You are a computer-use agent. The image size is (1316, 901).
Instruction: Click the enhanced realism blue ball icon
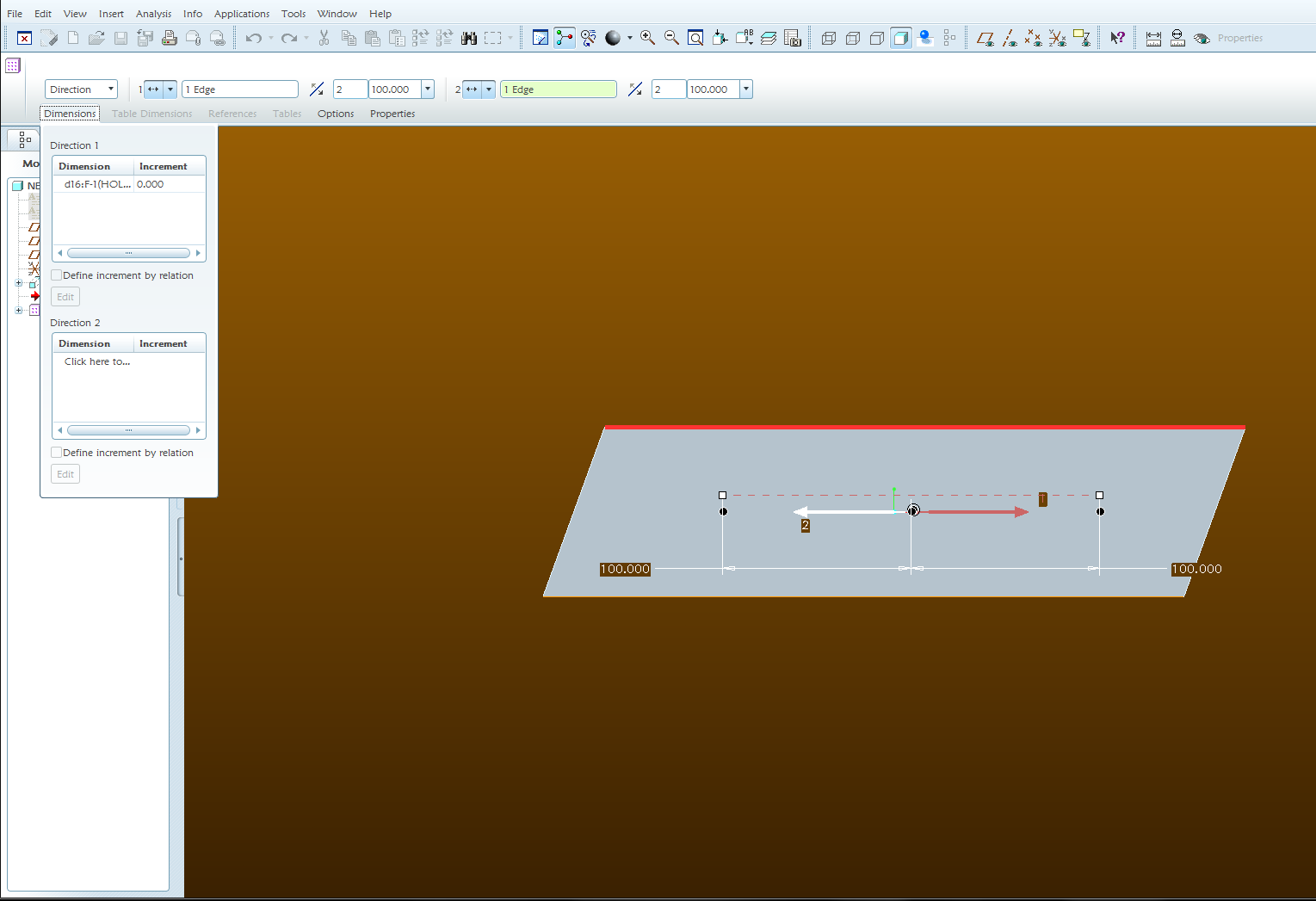tap(925, 38)
